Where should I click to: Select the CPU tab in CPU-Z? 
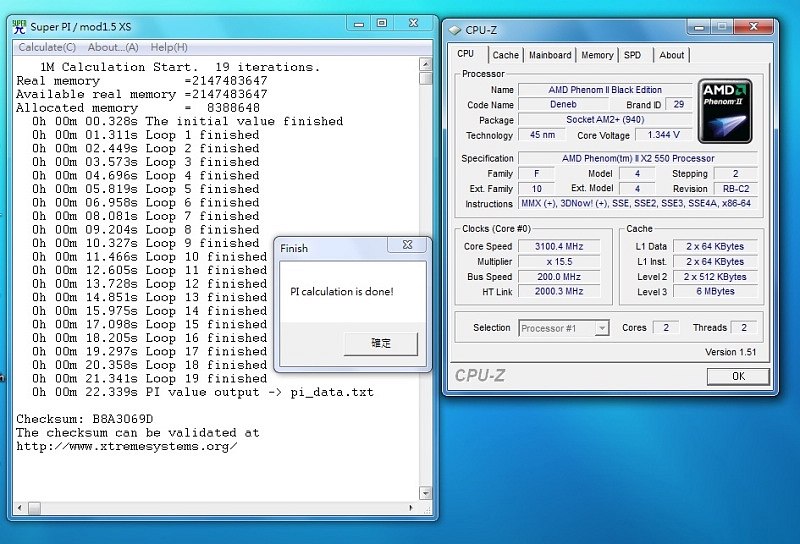point(465,54)
